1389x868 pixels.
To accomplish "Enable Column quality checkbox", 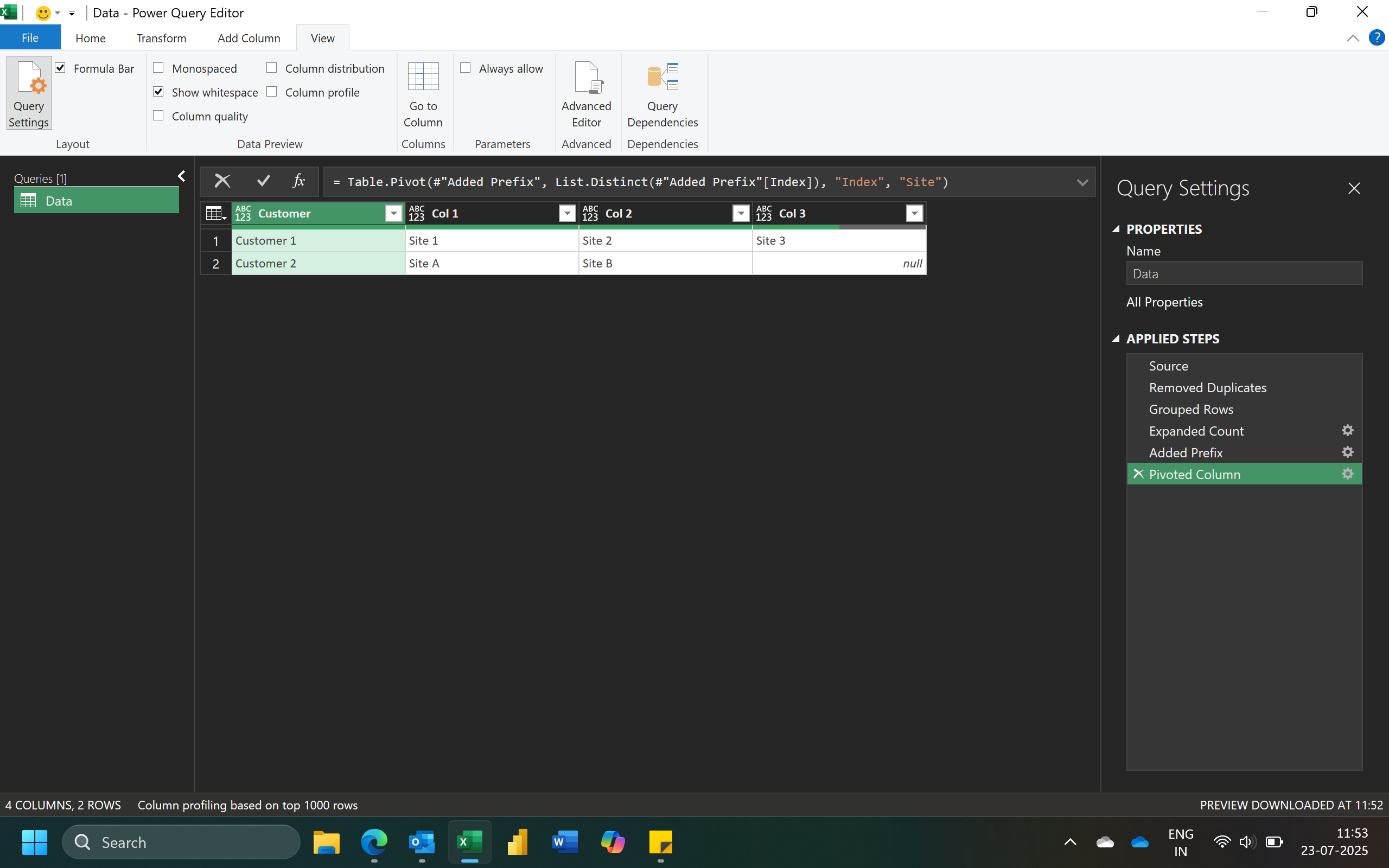I will point(159,116).
